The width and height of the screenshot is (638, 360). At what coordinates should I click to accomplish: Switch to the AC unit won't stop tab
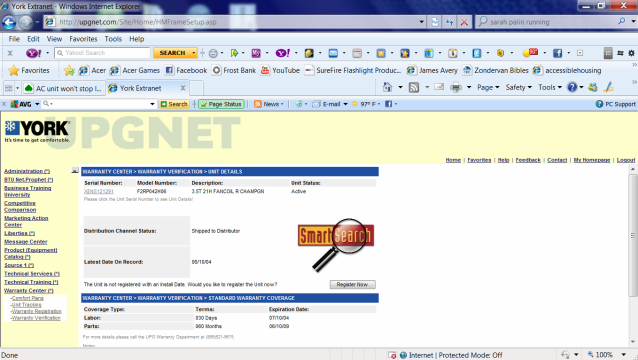pos(63,88)
